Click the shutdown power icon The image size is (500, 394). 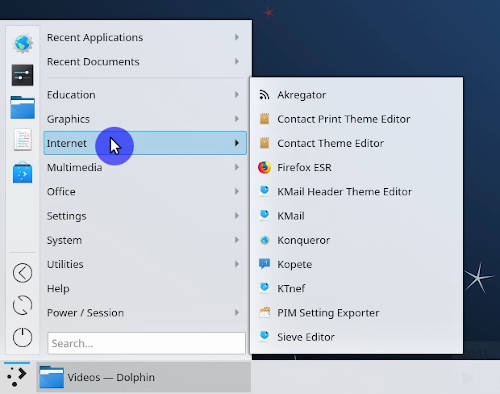[22, 337]
